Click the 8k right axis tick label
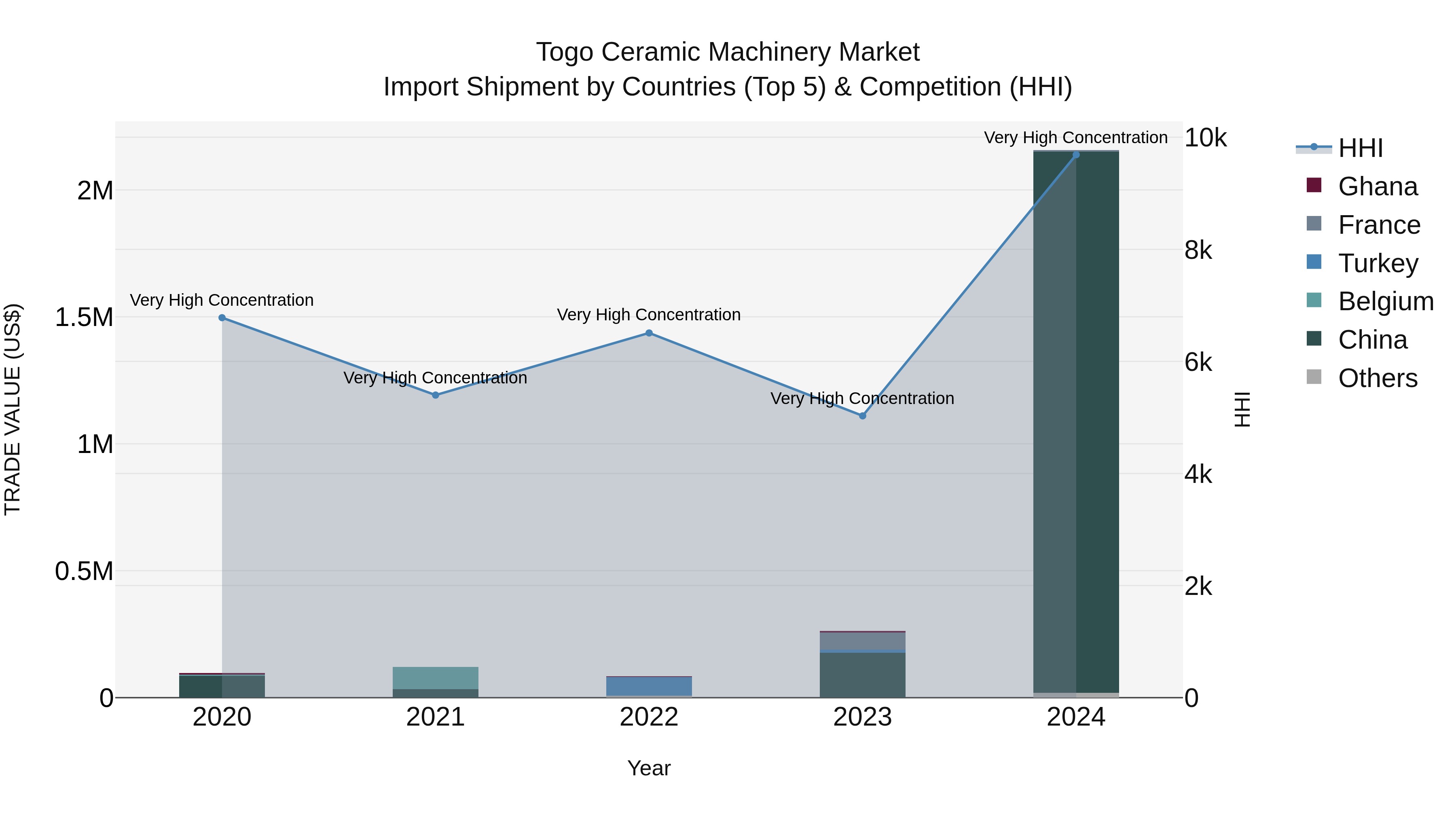This screenshot has height=819, width=1456. pos(1198,250)
